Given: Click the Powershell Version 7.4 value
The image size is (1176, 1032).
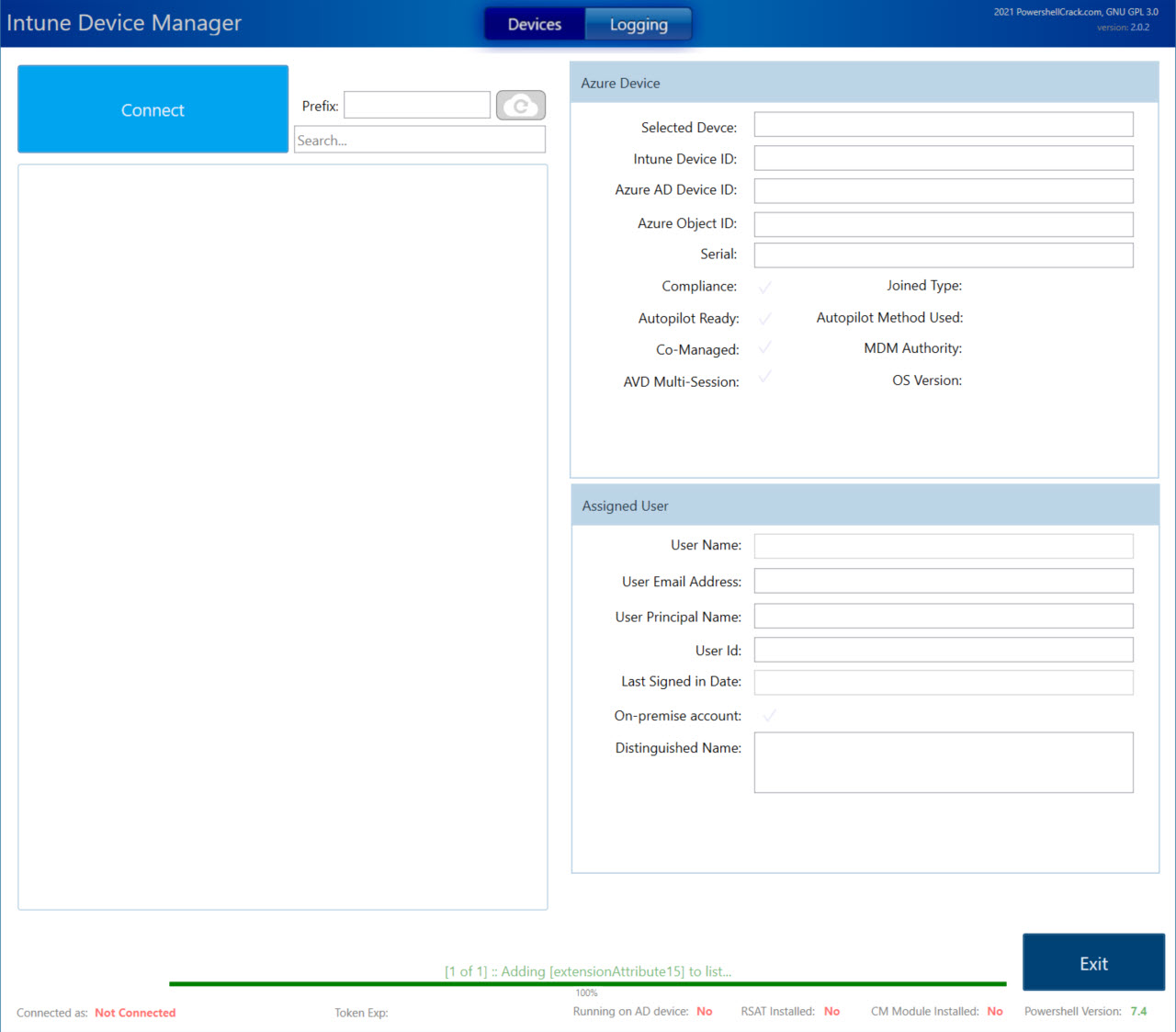Looking at the screenshot, I should 1138,1011.
